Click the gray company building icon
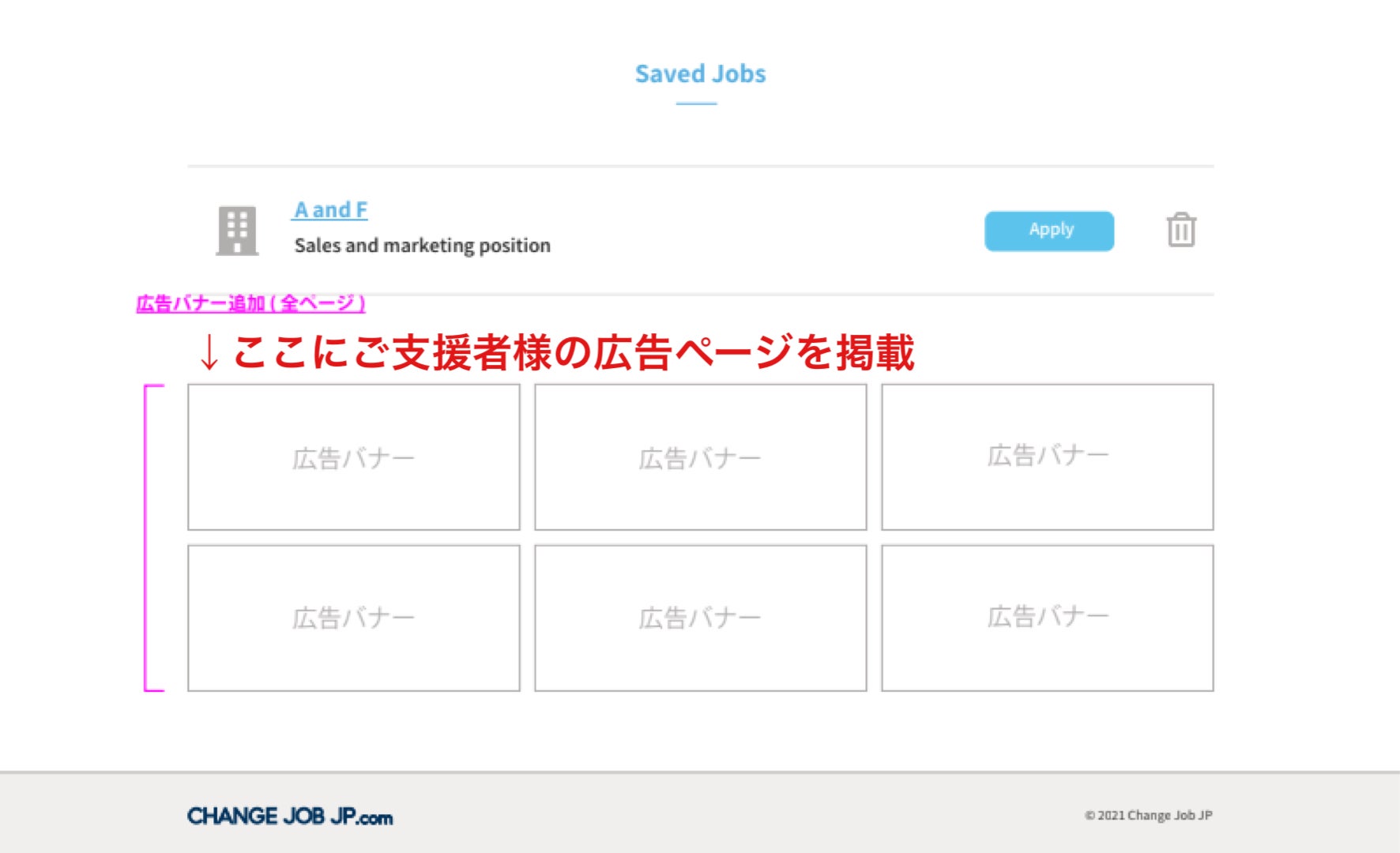 (x=237, y=231)
